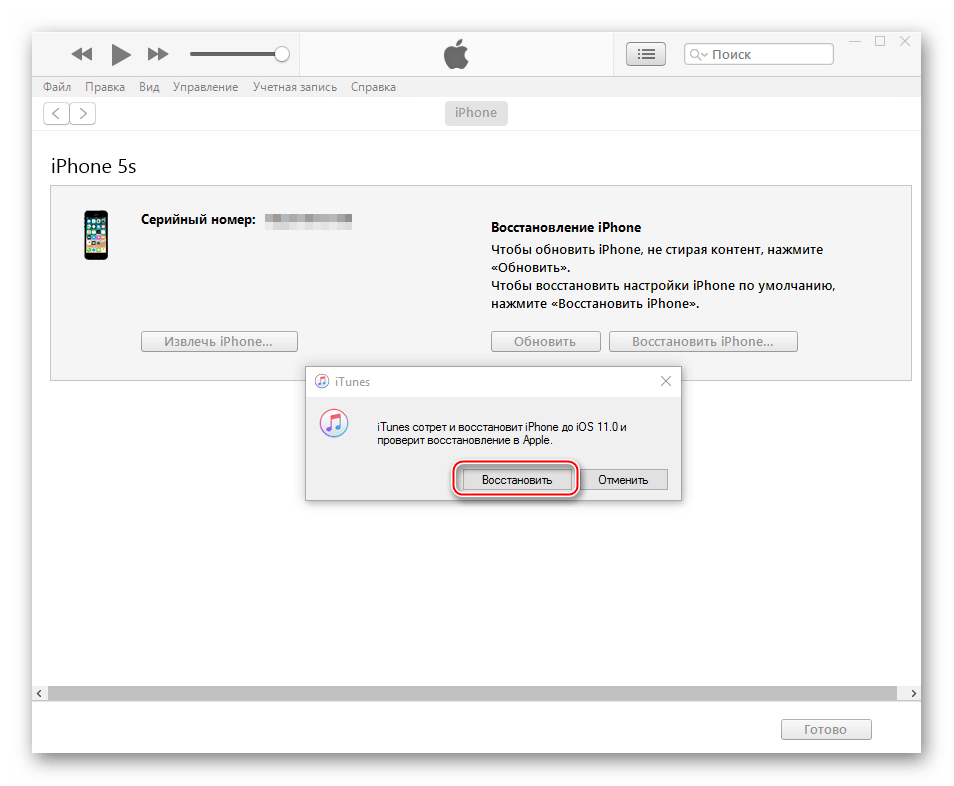Click the iPhone 5s device thumbnail
This screenshot has height=786, width=954.
click(x=96, y=235)
